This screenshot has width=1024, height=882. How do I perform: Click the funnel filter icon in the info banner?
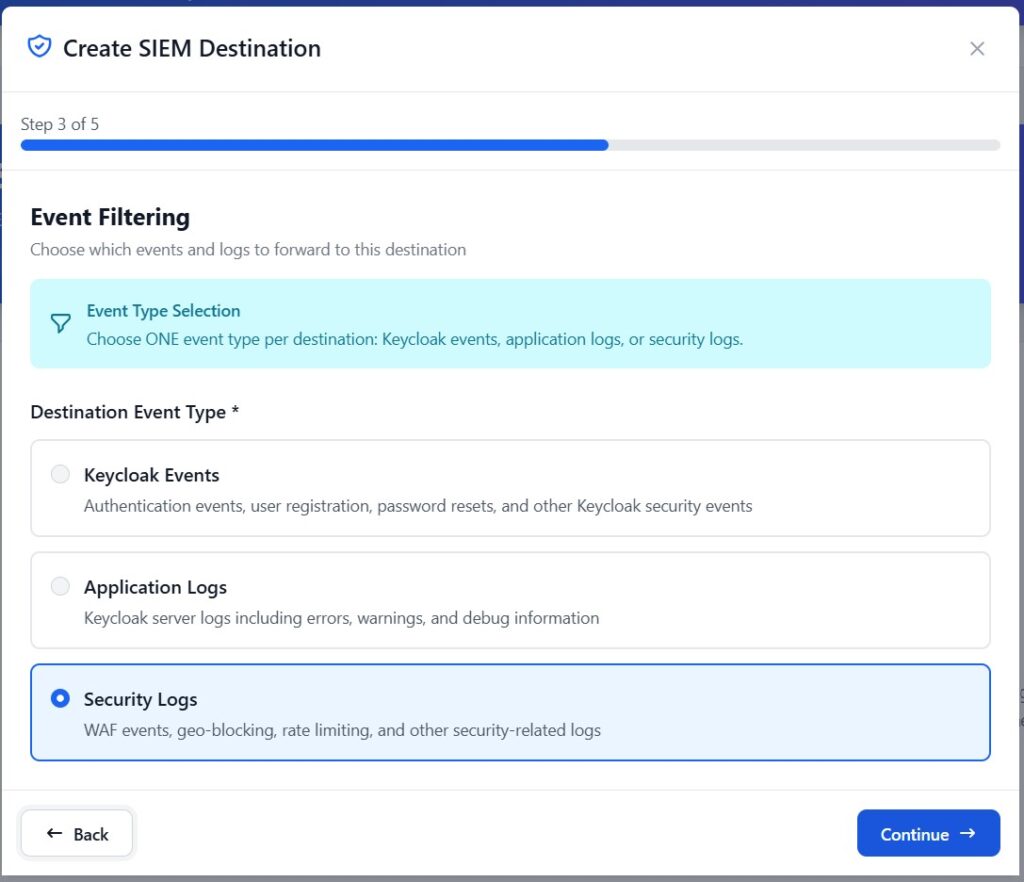click(x=61, y=323)
